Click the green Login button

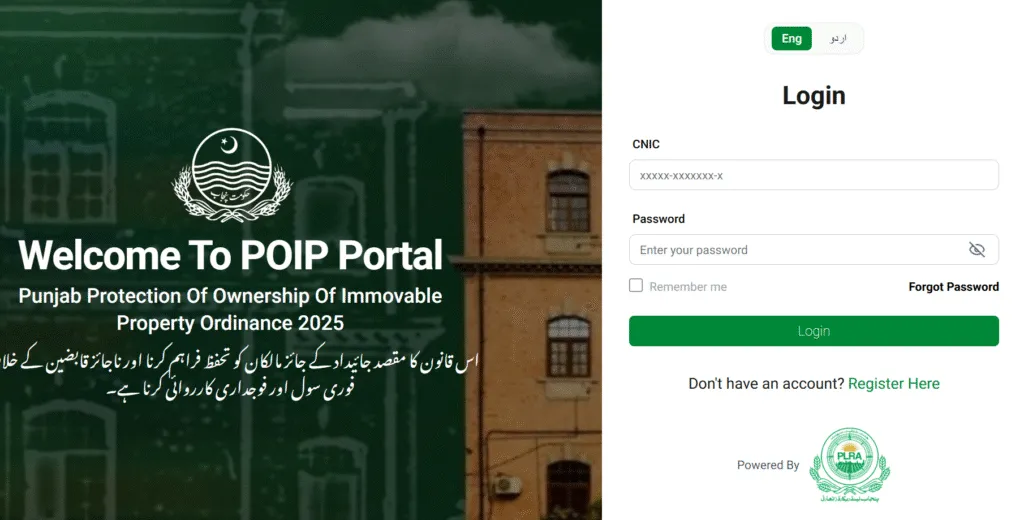tap(814, 331)
